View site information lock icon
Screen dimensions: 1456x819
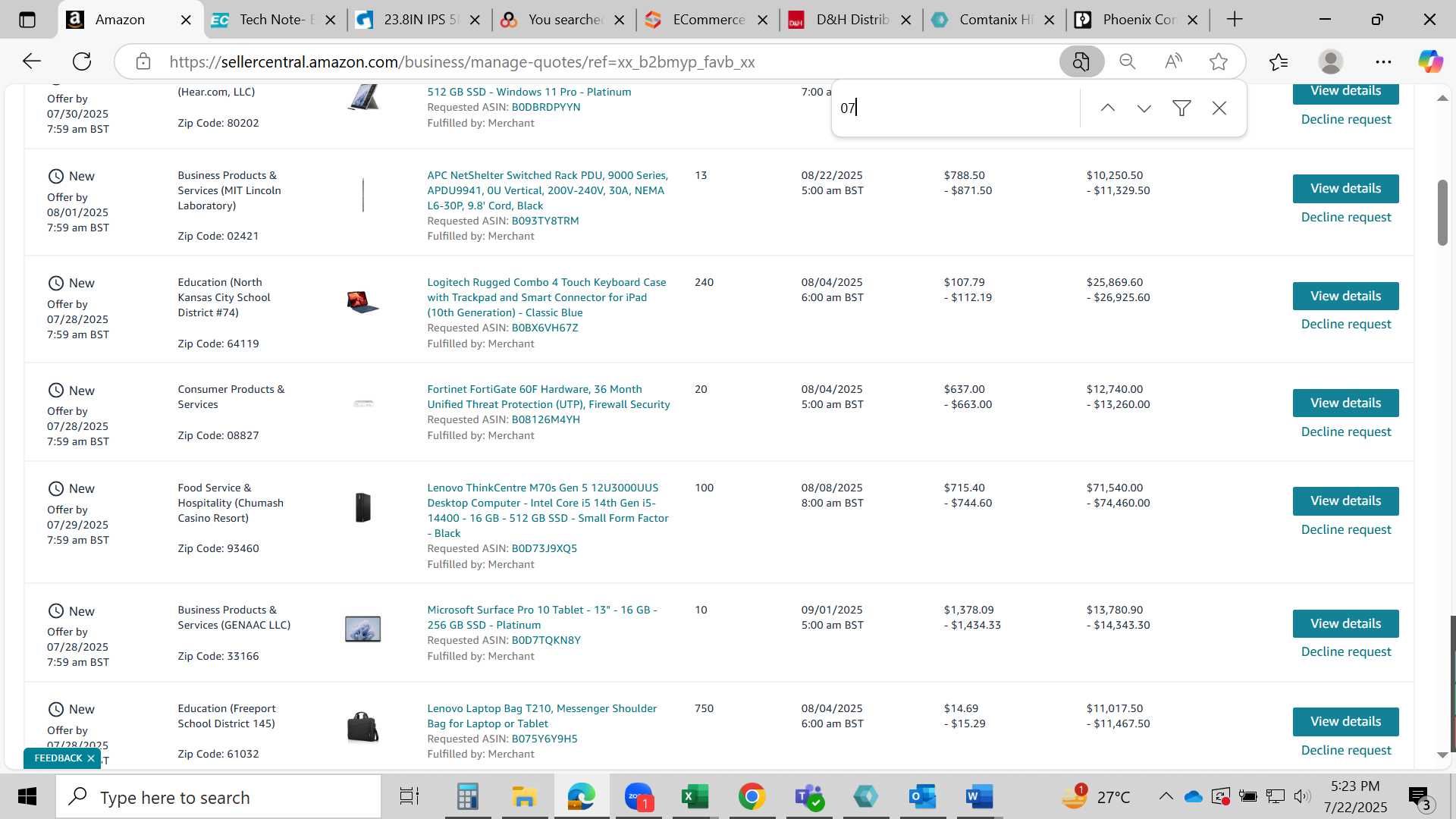coord(143,61)
